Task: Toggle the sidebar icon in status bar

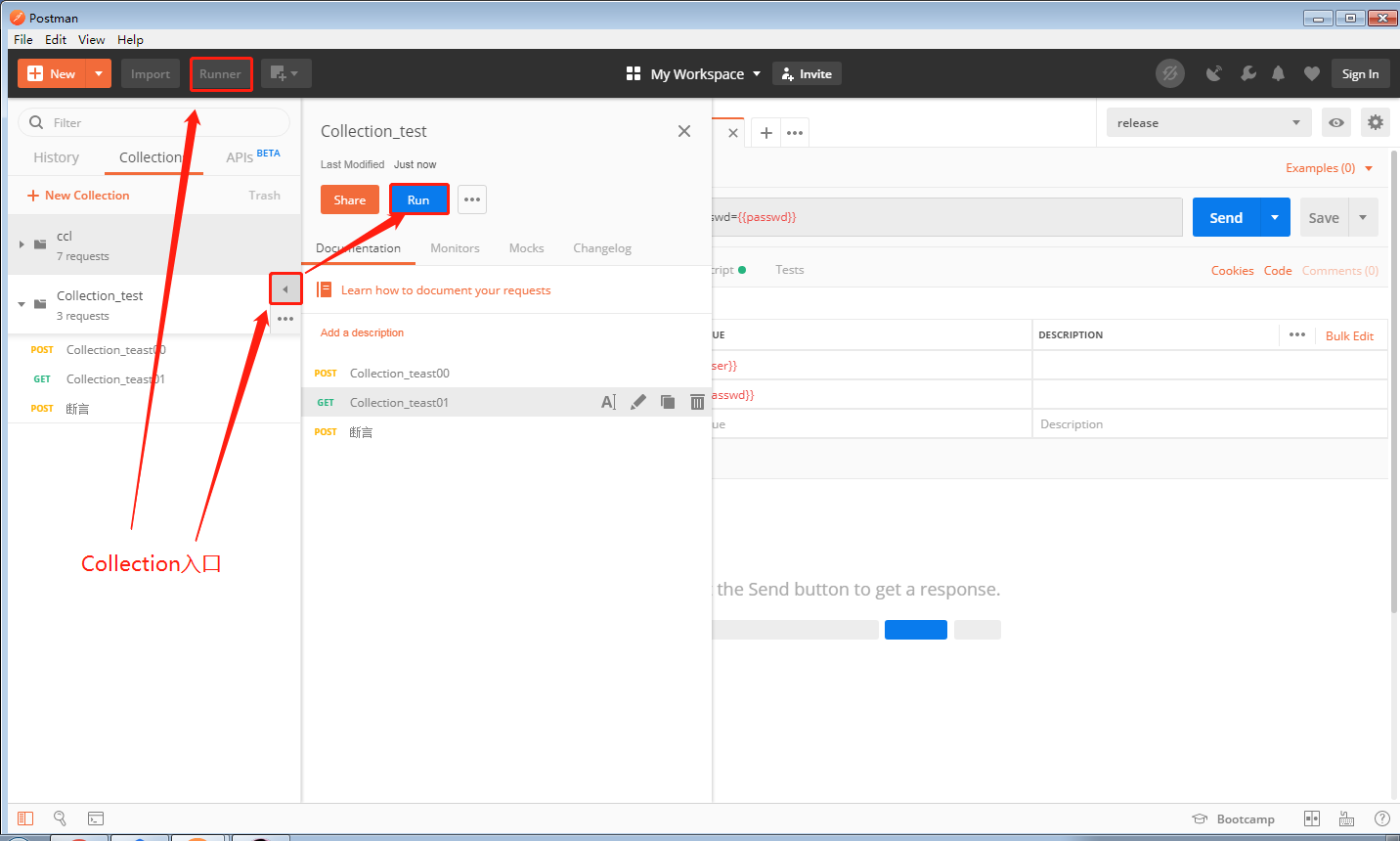Action: pyautogui.click(x=25, y=819)
